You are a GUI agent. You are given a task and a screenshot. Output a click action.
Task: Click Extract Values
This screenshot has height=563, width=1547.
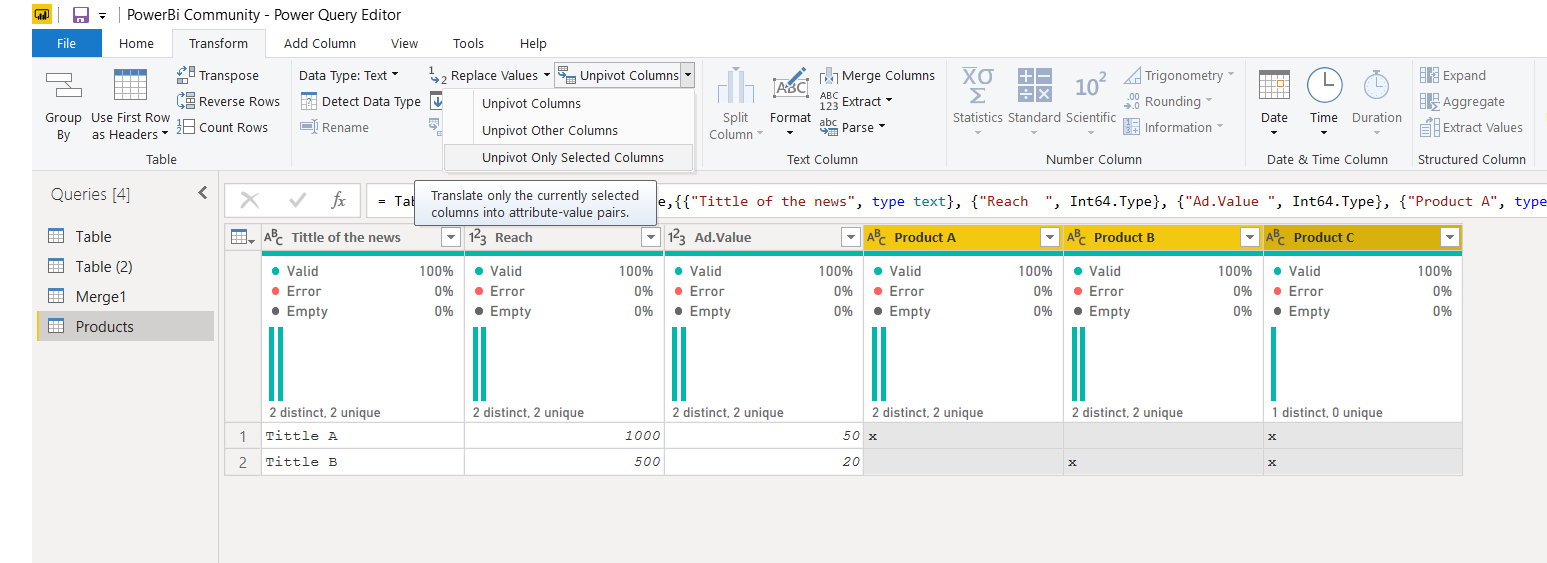1471,127
